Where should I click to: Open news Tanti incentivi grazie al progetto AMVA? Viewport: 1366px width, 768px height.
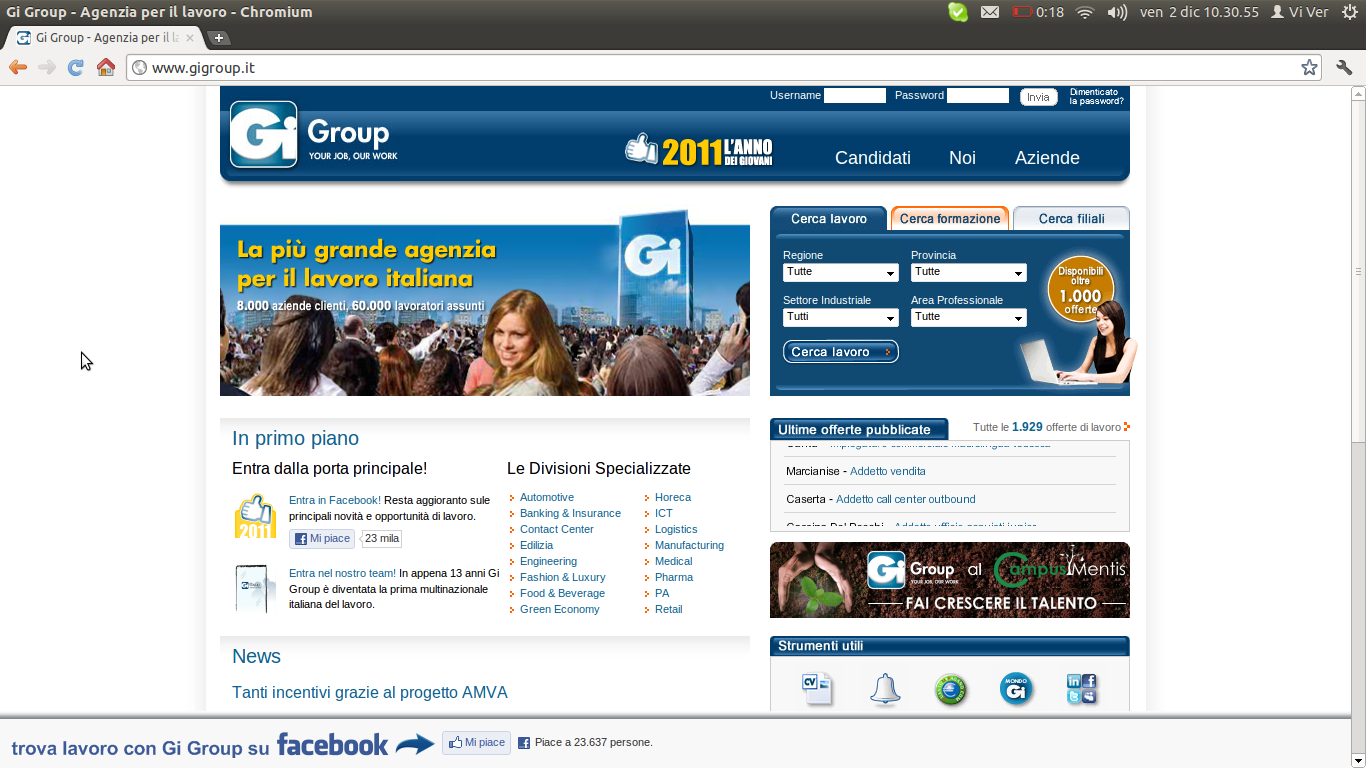pos(369,692)
